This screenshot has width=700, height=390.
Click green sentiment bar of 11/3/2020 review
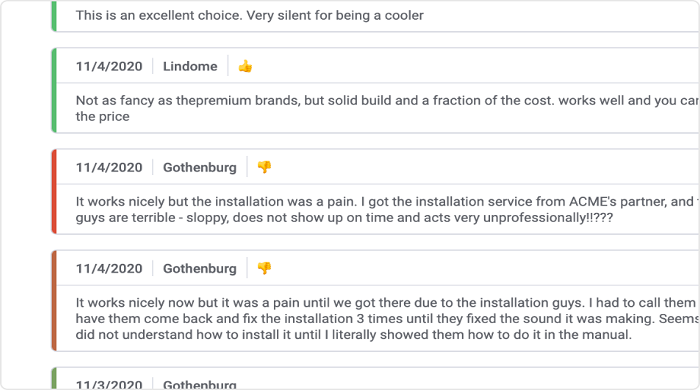coord(54,378)
